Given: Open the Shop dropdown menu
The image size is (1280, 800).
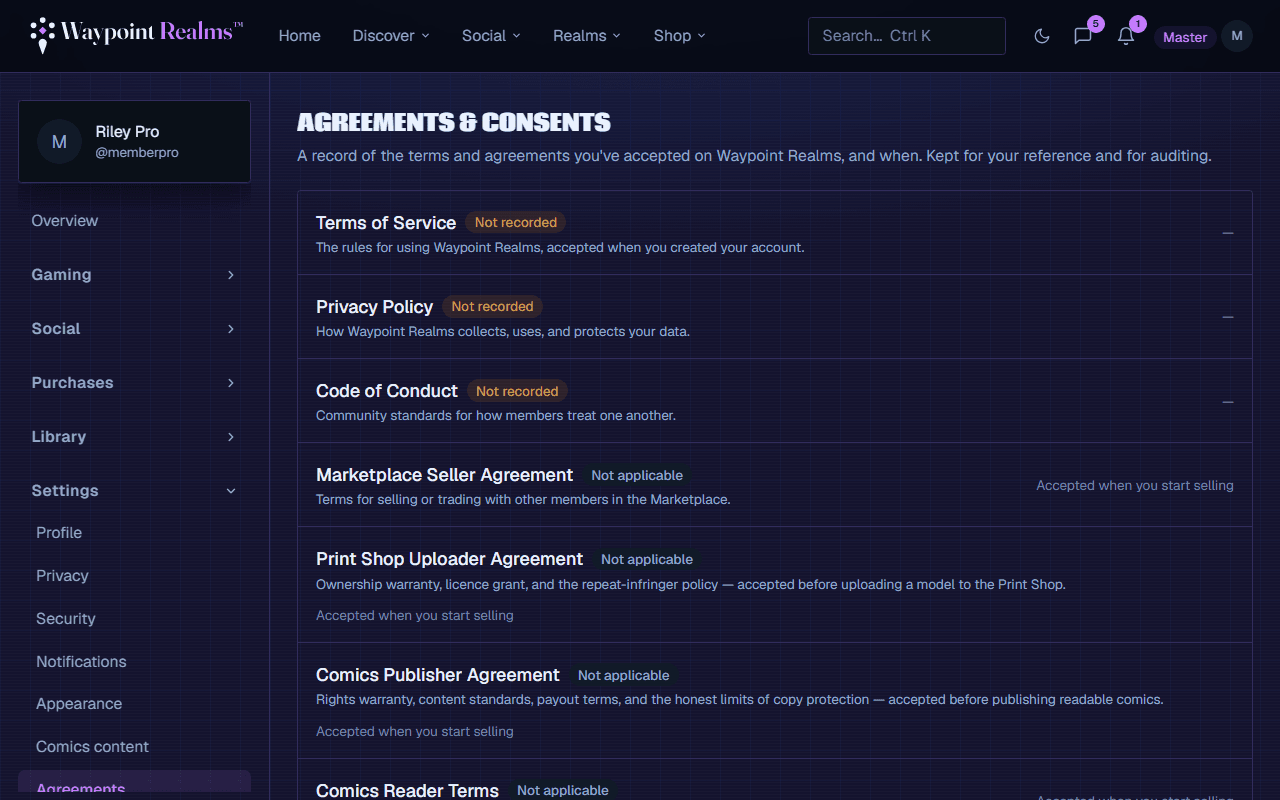Looking at the screenshot, I should click(x=680, y=36).
